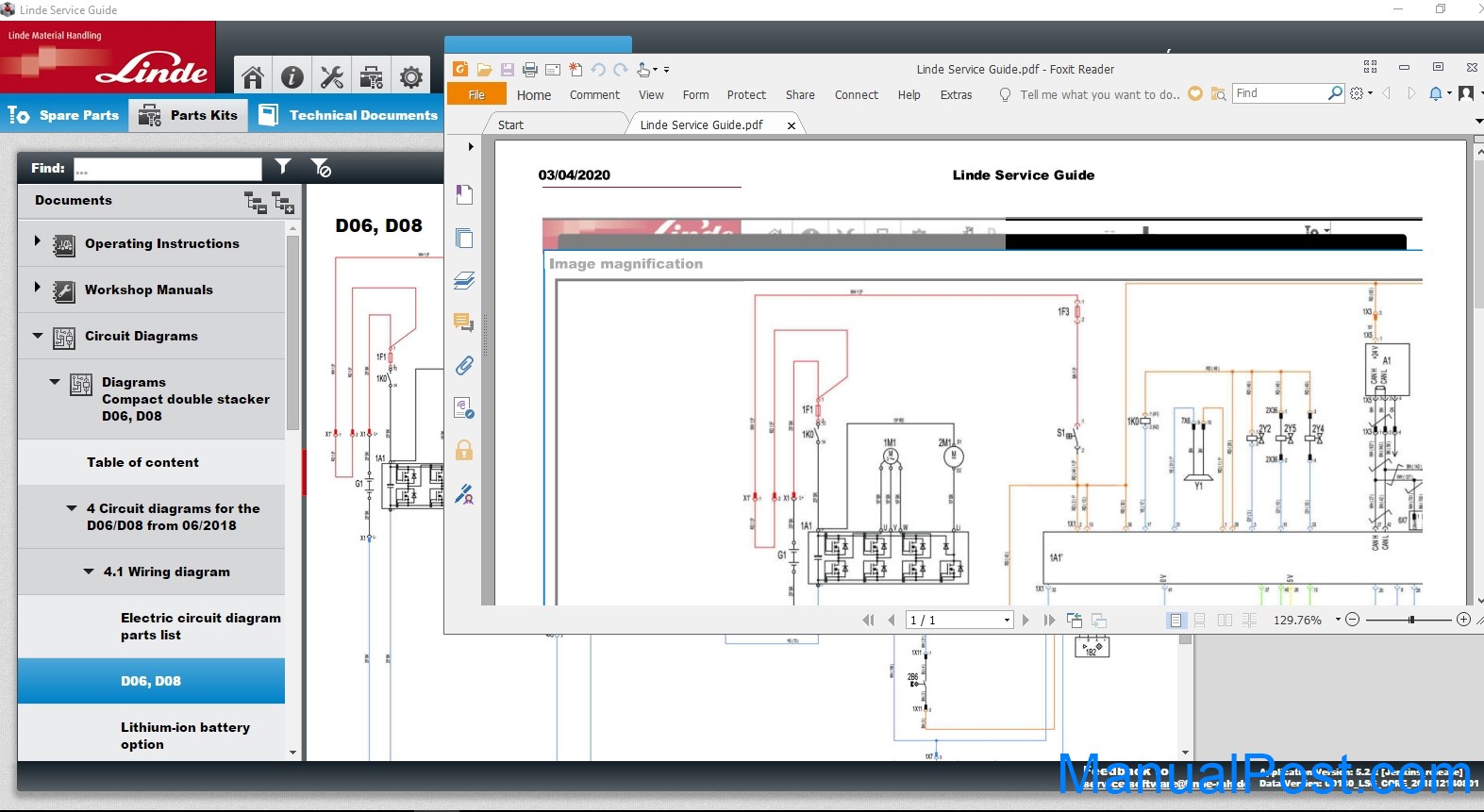The width and height of the screenshot is (1484, 812).
Task: Click Foxit save icon
Action: [508, 69]
